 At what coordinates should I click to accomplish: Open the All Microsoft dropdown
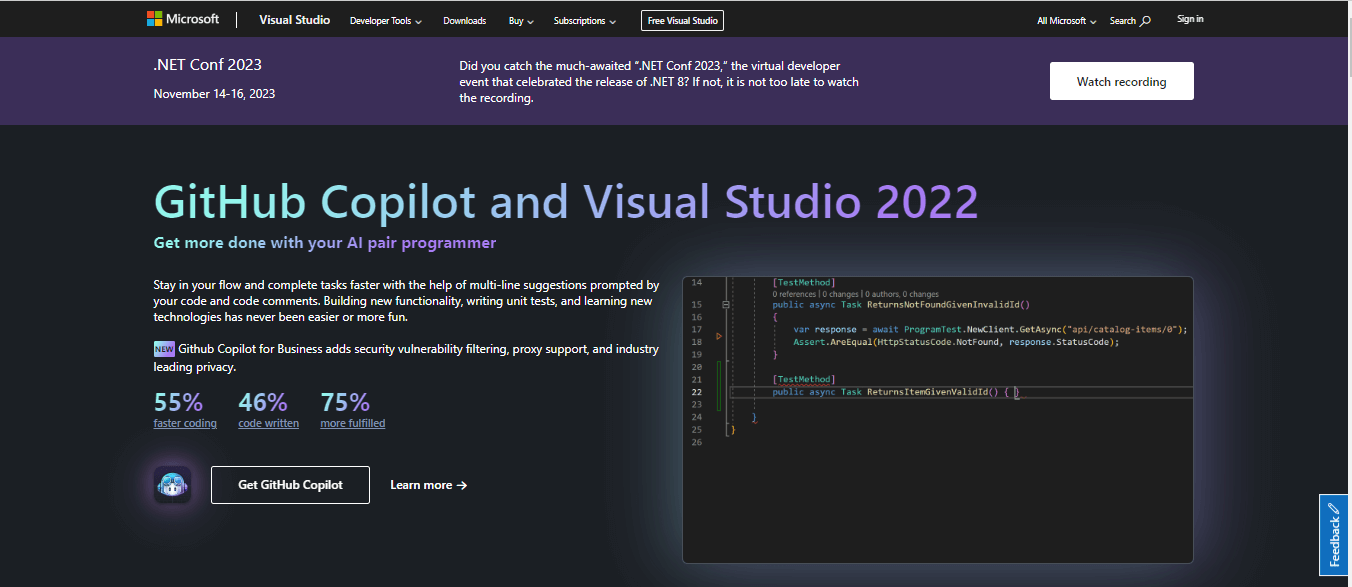pos(1065,19)
